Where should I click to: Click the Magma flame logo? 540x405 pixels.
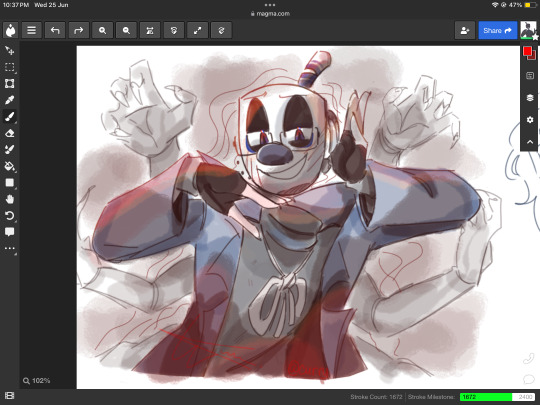click(10, 30)
